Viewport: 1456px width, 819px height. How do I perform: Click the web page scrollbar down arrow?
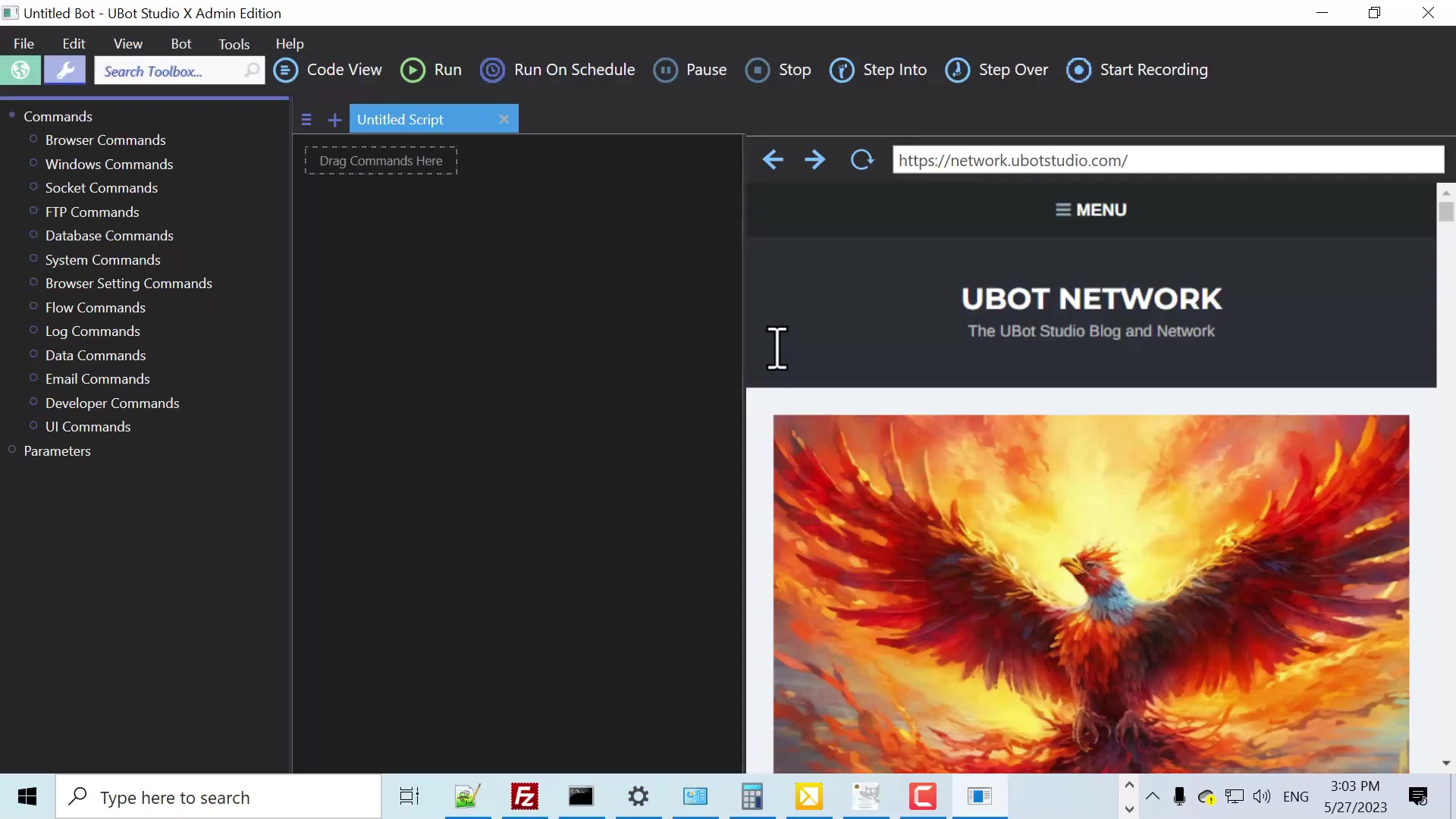tap(1446, 764)
